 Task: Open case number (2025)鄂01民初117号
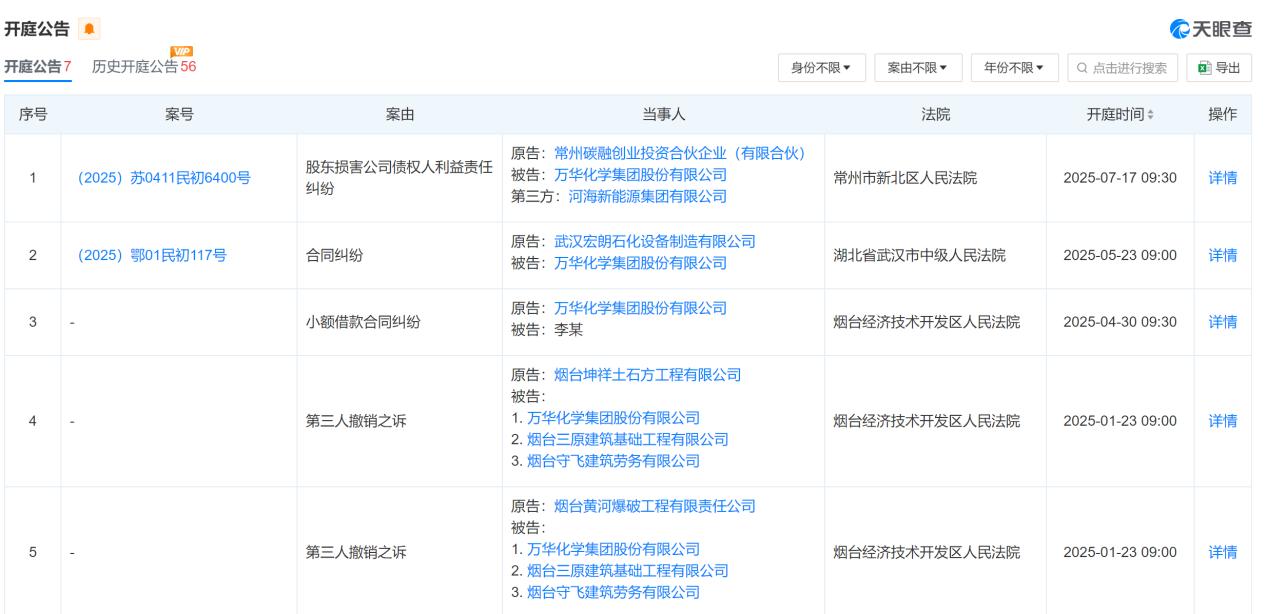click(x=152, y=255)
